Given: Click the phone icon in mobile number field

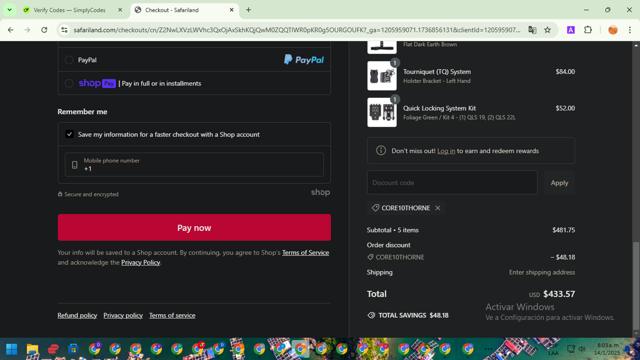Looking at the screenshot, I should click(74, 165).
